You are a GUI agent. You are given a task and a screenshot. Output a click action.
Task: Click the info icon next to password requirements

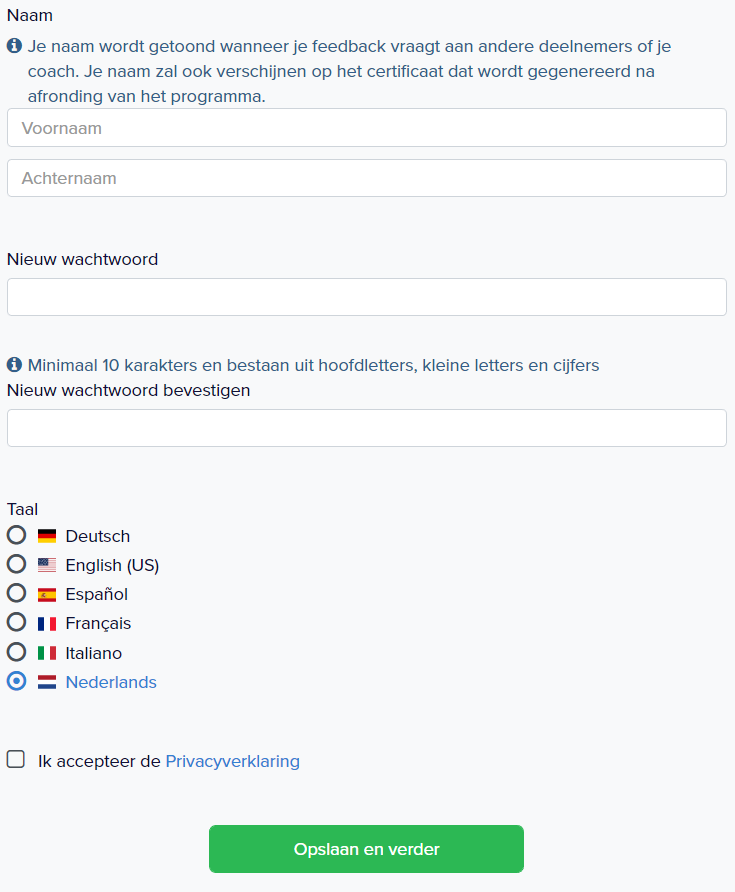[x=14, y=364]
